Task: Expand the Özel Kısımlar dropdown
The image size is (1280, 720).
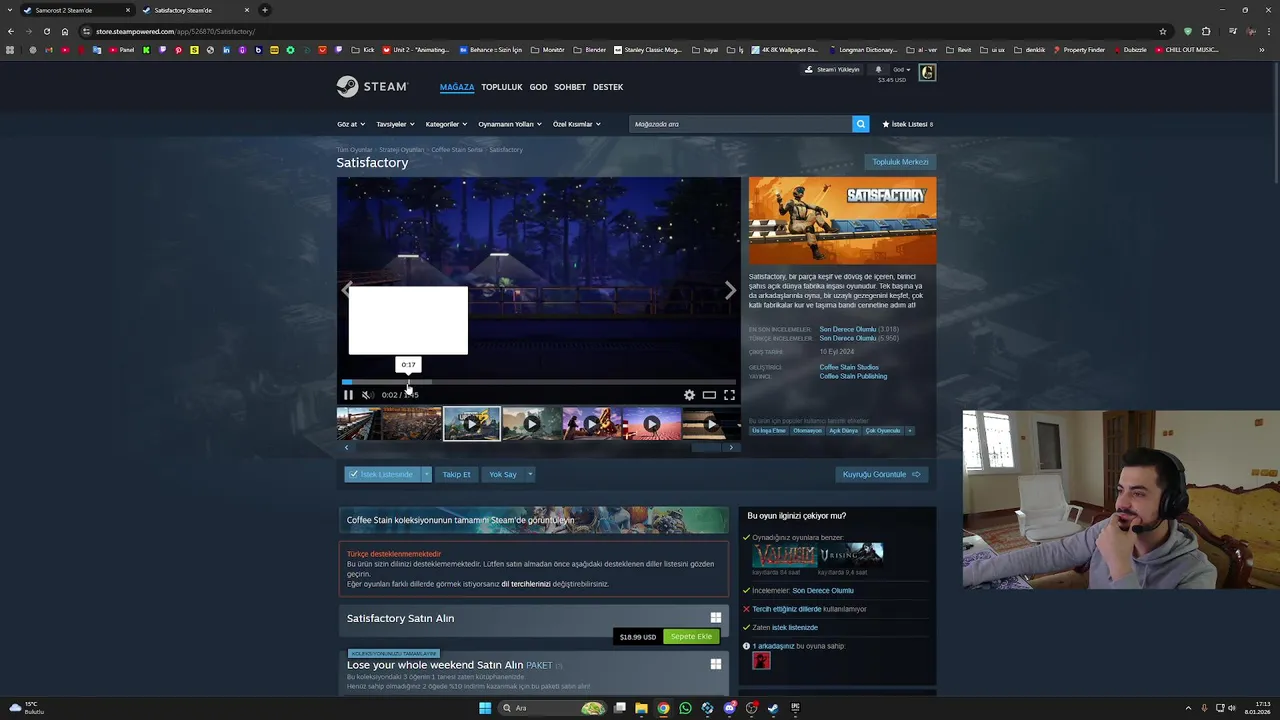Action: point(576,124)
